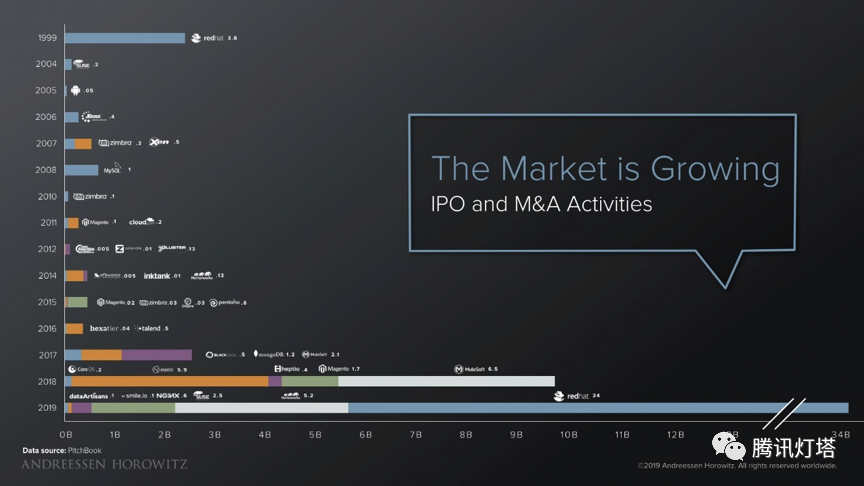Click the Pentaho logo in the 2015 row
This screenshot has height=486, width=864.
tap(225, 303)
